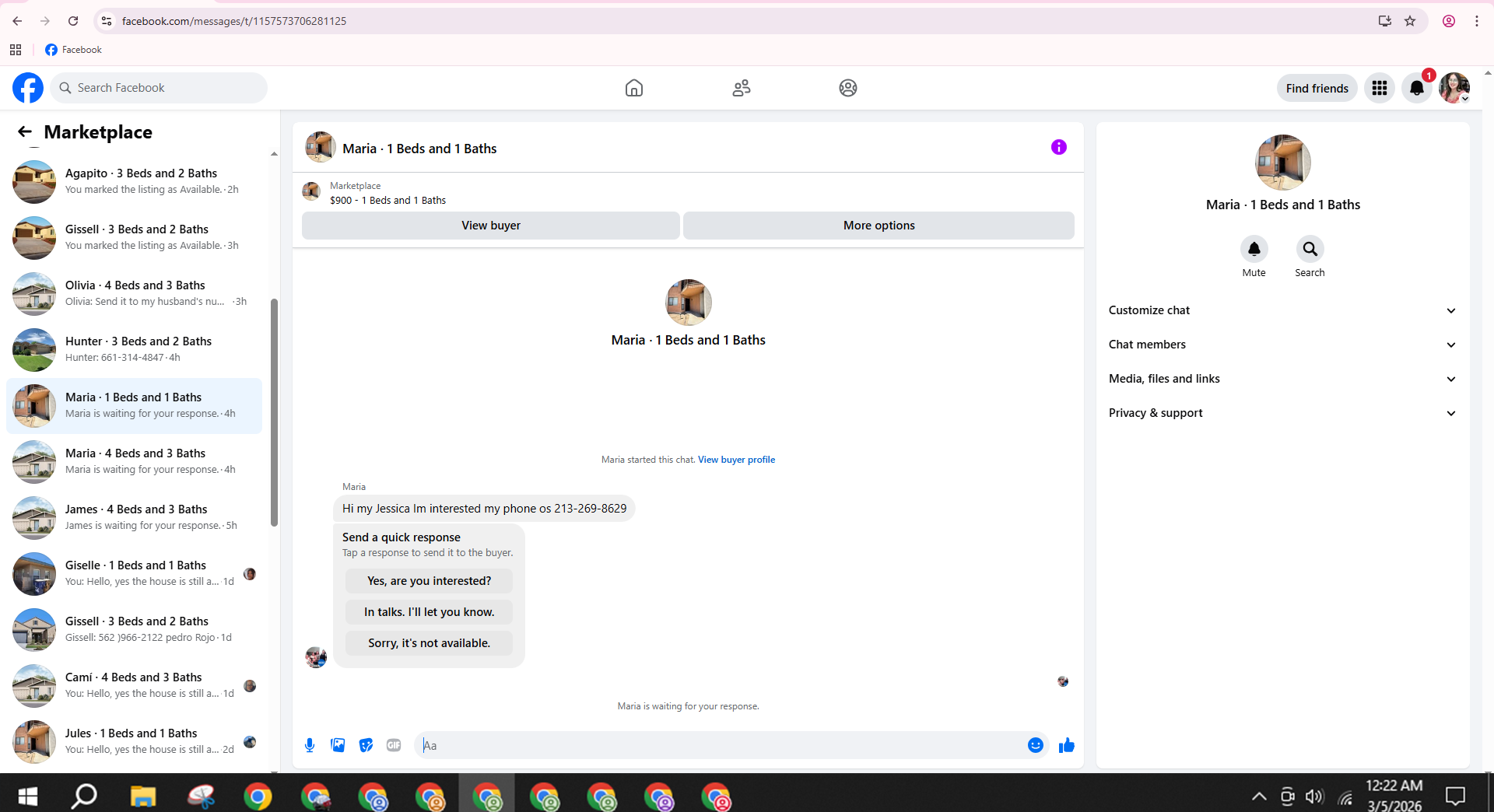The width and height of the screenshot is (1494, 812).
Task: Mute this conversation with bell icon
Action: point(1254,249)
